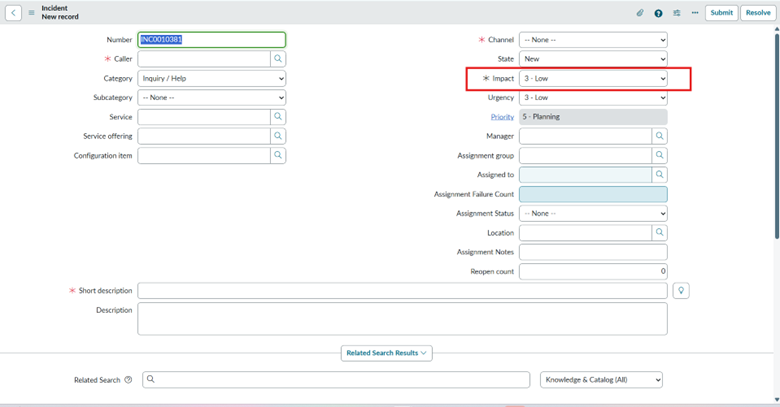
Task: Click the Related Search magnifier icon
Action: 151,379
